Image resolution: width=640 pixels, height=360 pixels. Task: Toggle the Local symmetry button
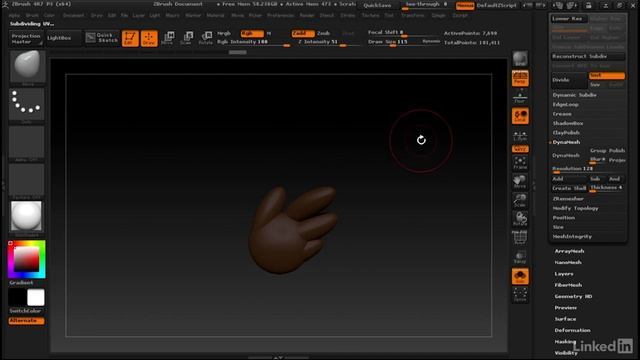click(520, 116)
